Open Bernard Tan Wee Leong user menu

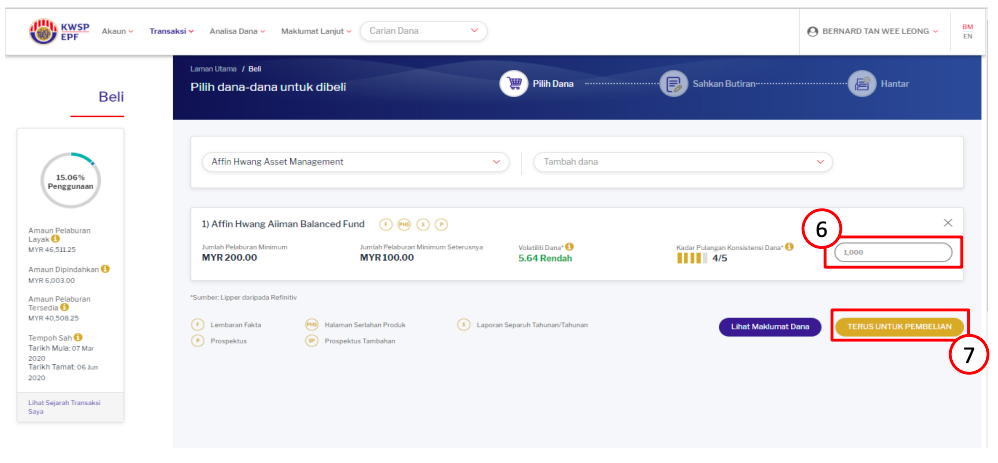click(872, 31)
